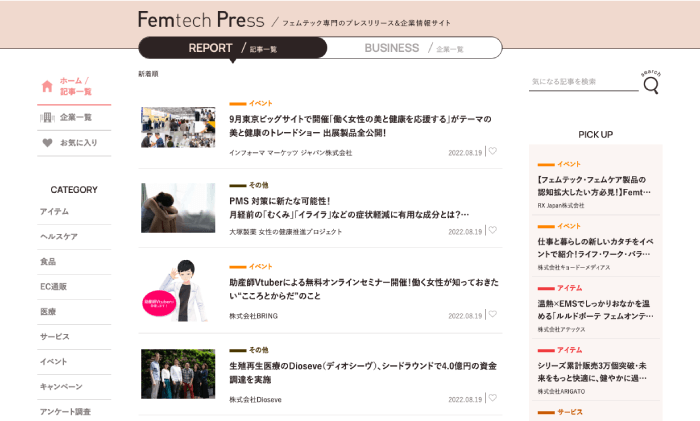This screenshot has height=421, width=700.
Task: Open the EC通販 category
Action: 55,286
